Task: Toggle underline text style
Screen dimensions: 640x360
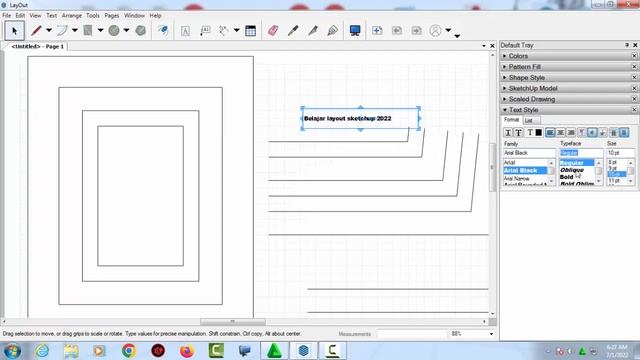Action: [x=508, y=133]
